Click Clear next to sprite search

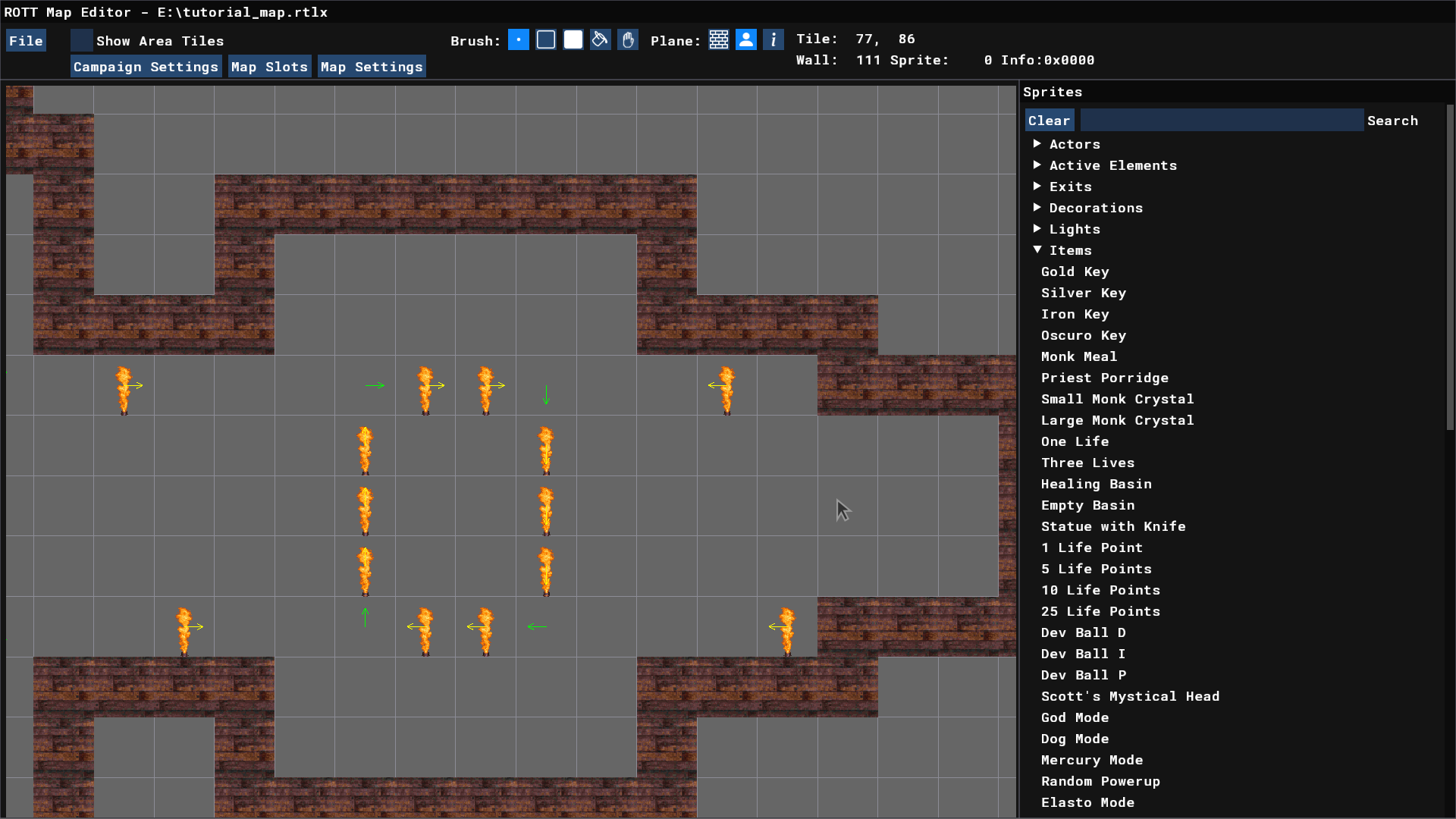pyautogui.click(x=1049, y=121)
